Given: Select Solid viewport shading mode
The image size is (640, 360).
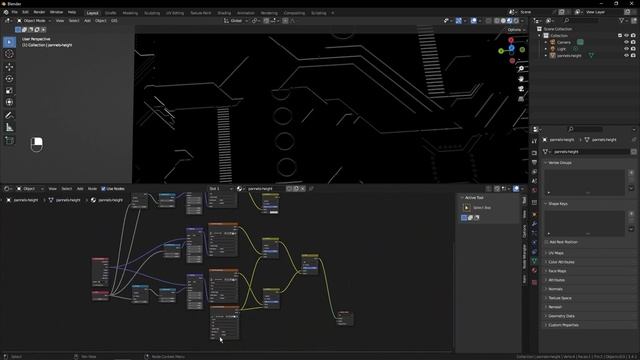Looking at the screenshot, I should pyautogui.click(x=503, y=20).
